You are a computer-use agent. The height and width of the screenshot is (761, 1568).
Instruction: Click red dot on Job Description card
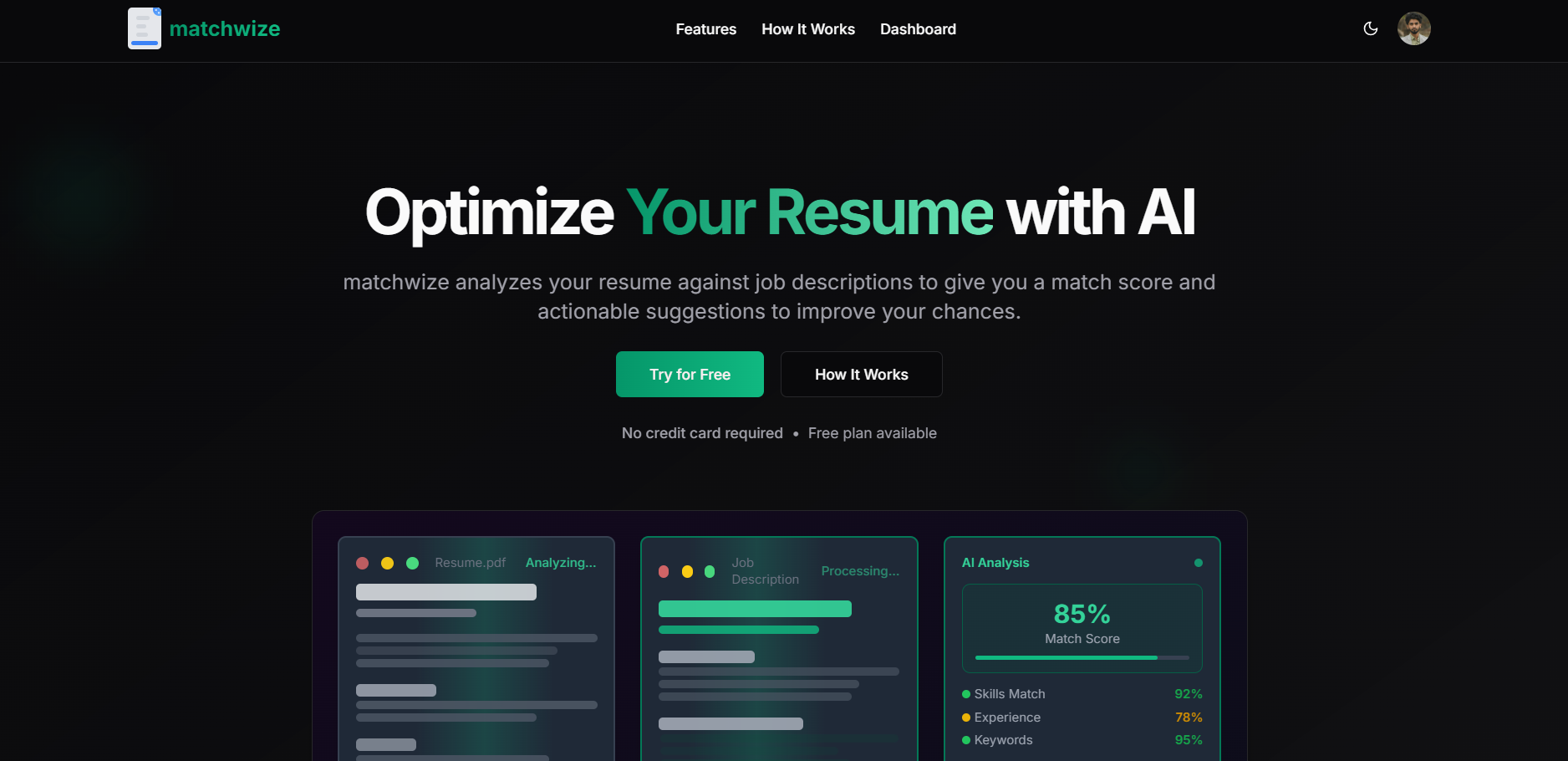point(664,571)
